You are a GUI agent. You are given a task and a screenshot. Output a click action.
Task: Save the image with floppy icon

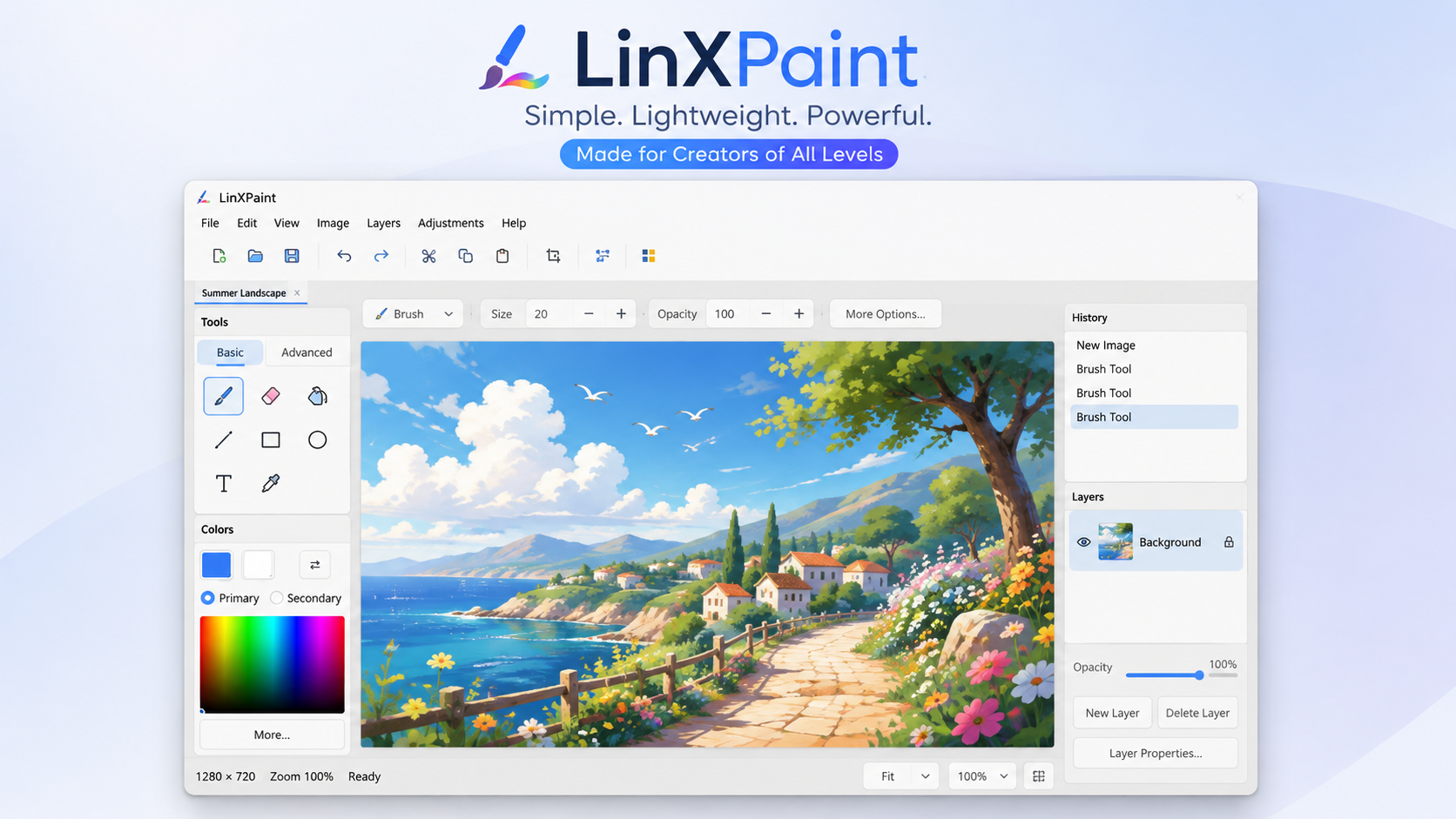[x=292, y=256]
